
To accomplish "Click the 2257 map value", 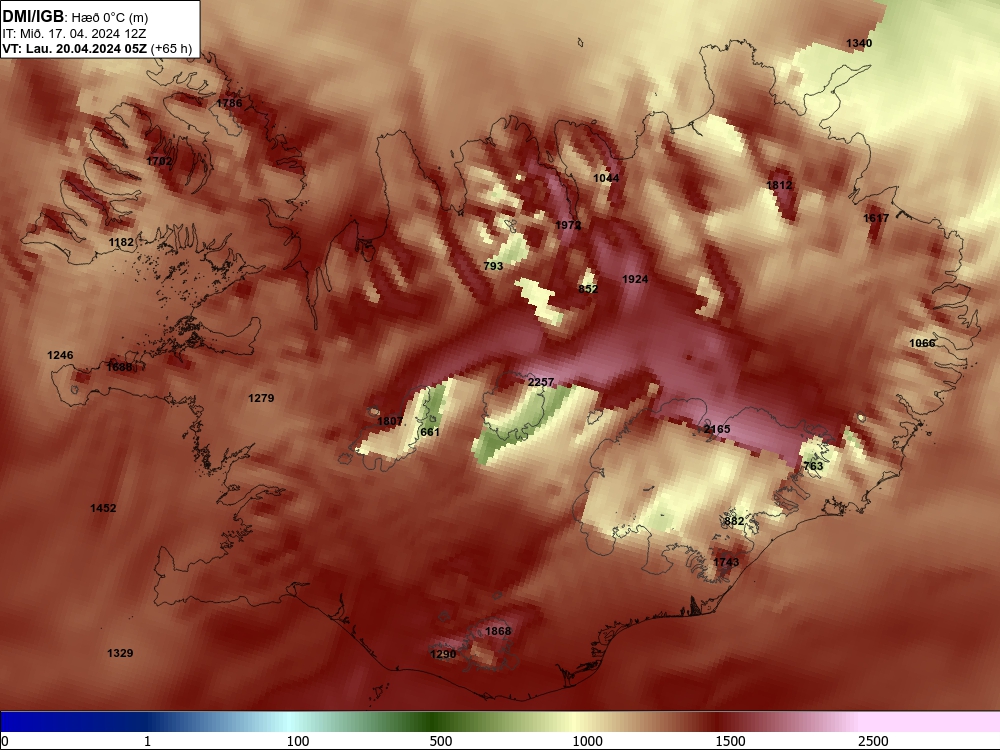I will [x=541, y=382].
